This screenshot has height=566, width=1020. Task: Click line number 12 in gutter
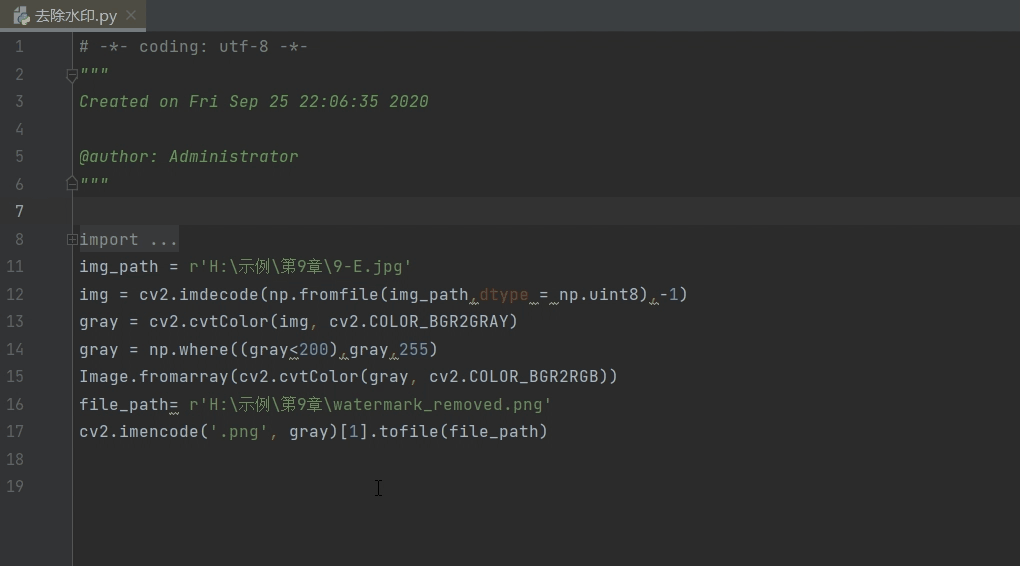tap(15, 295)
